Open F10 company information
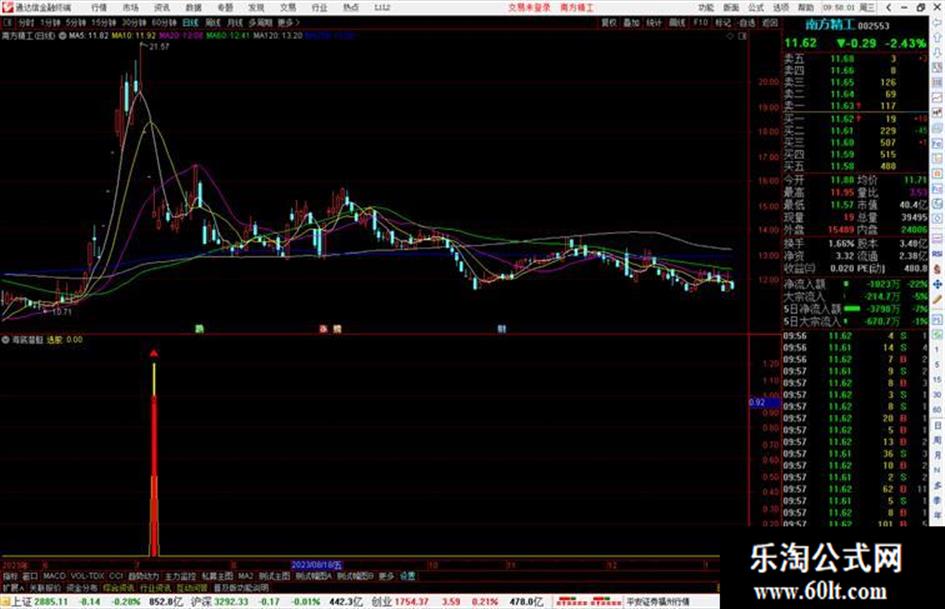 700,23
